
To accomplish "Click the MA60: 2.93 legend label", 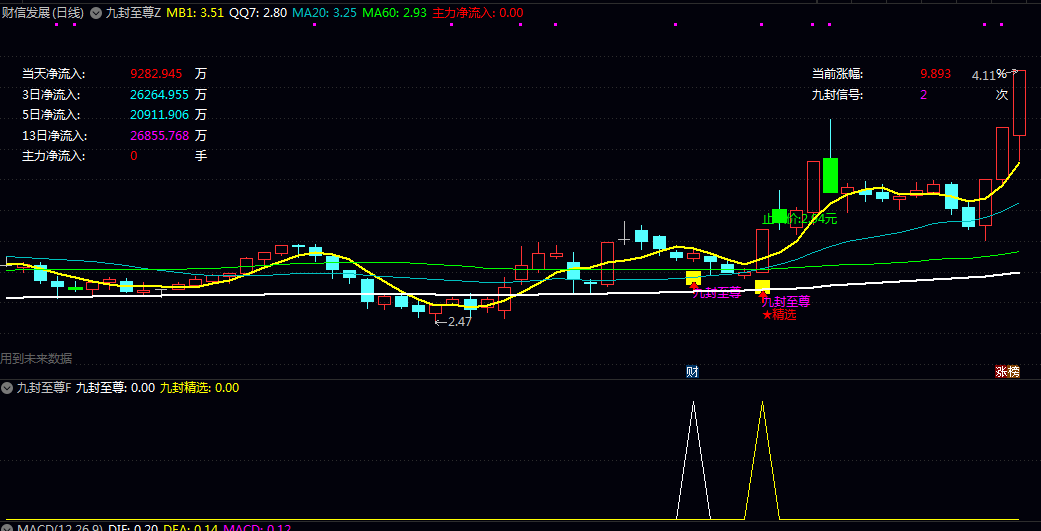I will (x=394, y=13).
